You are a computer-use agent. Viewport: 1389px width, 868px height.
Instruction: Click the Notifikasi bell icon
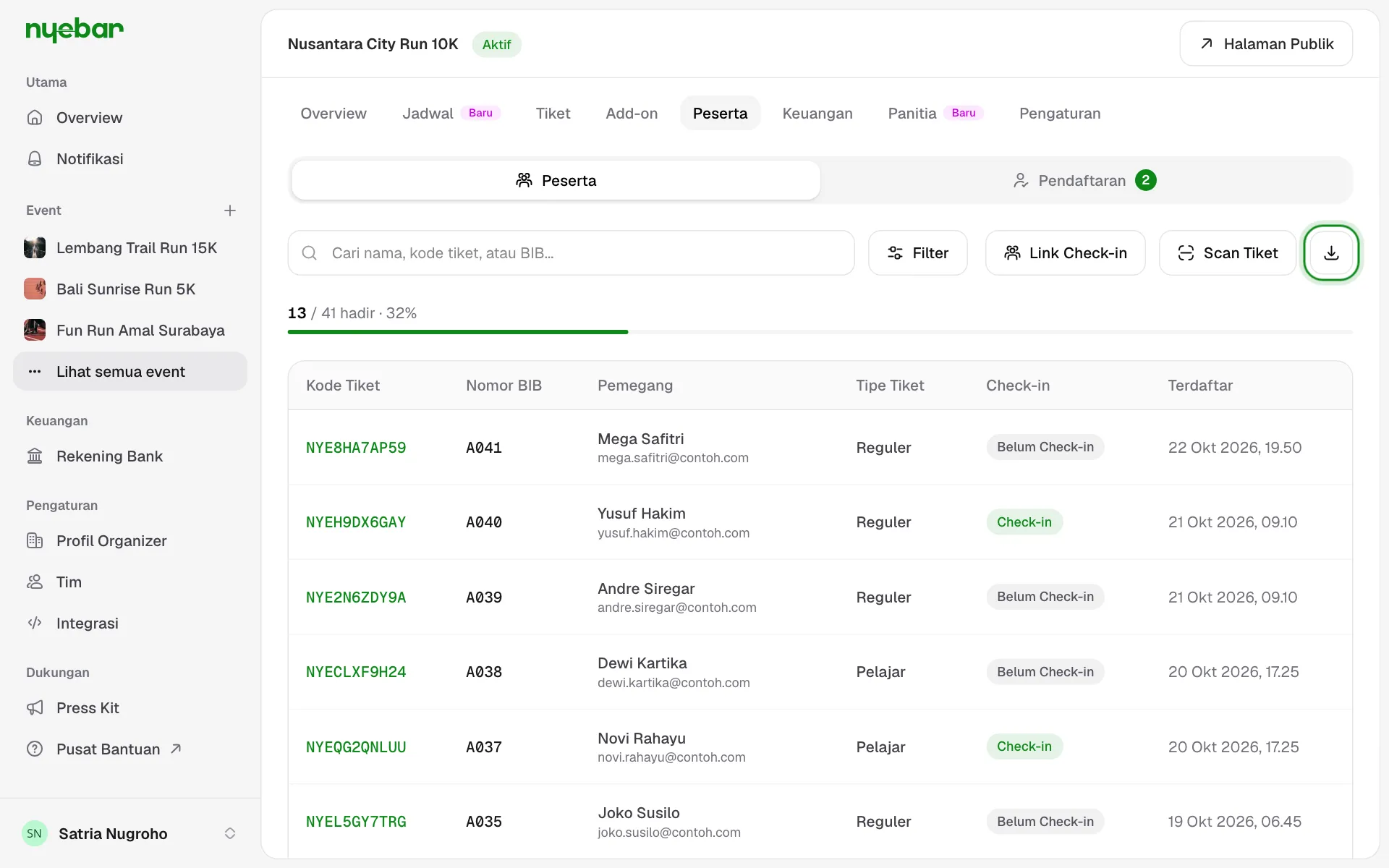pos(35,159)
